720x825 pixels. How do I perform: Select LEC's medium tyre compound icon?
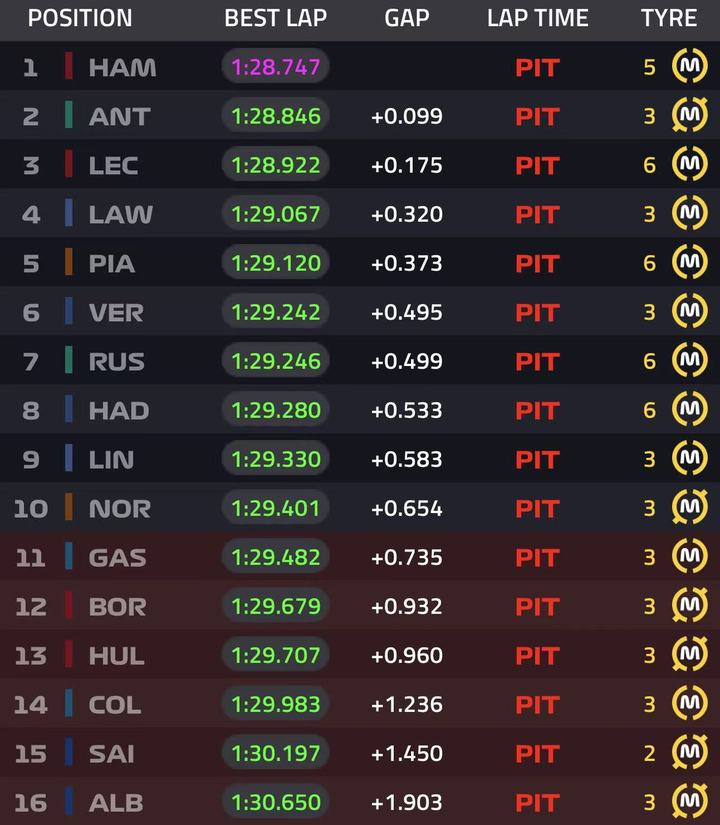click(689, 164)
